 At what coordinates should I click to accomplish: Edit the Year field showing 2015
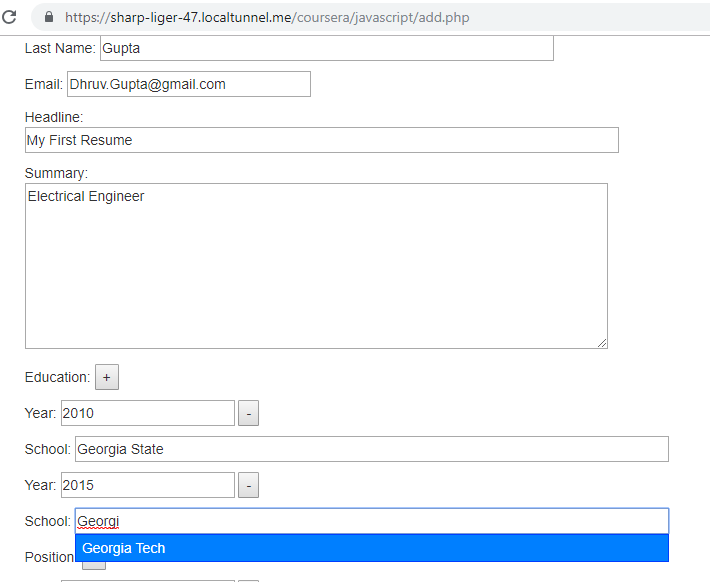[148, 485]
